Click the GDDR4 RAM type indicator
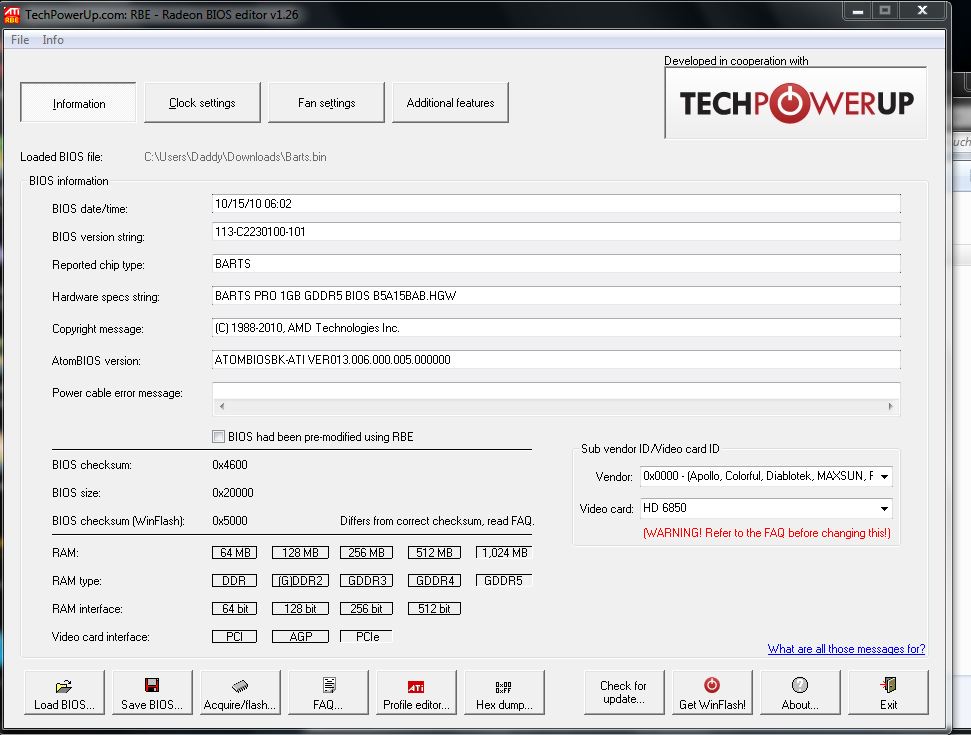 pyautogui.click(x=434, y=580)
